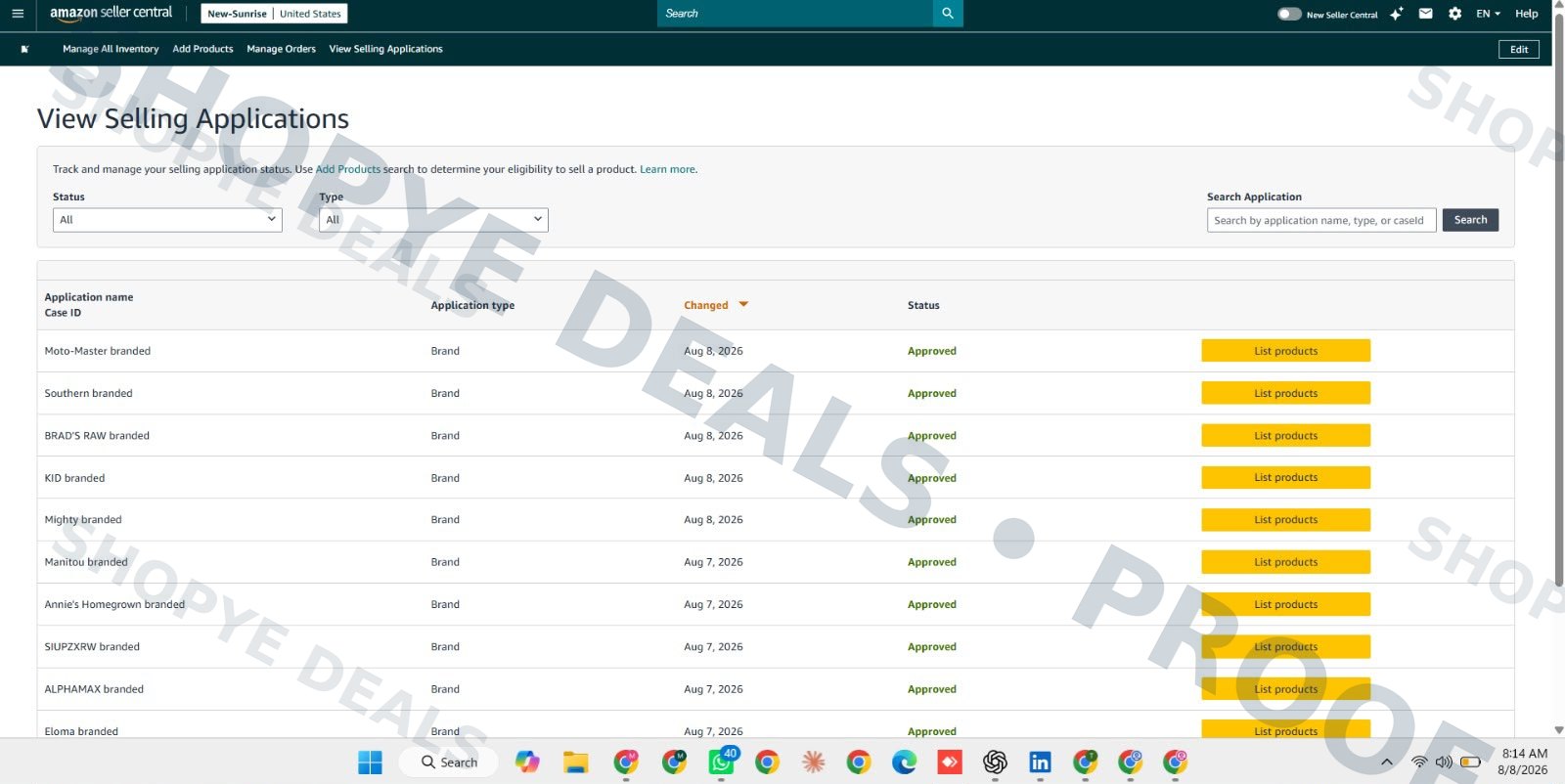Open the settings gear icon
Image resolution: width=1565 pixels, height=784 pixels.
1455,14
